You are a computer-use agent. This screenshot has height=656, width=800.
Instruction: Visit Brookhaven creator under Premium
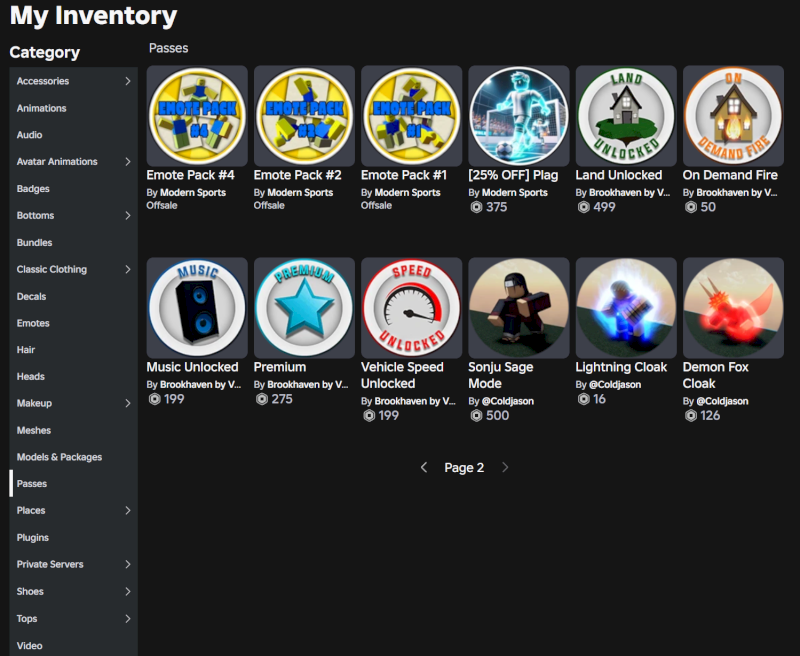[x=308, y=384]
